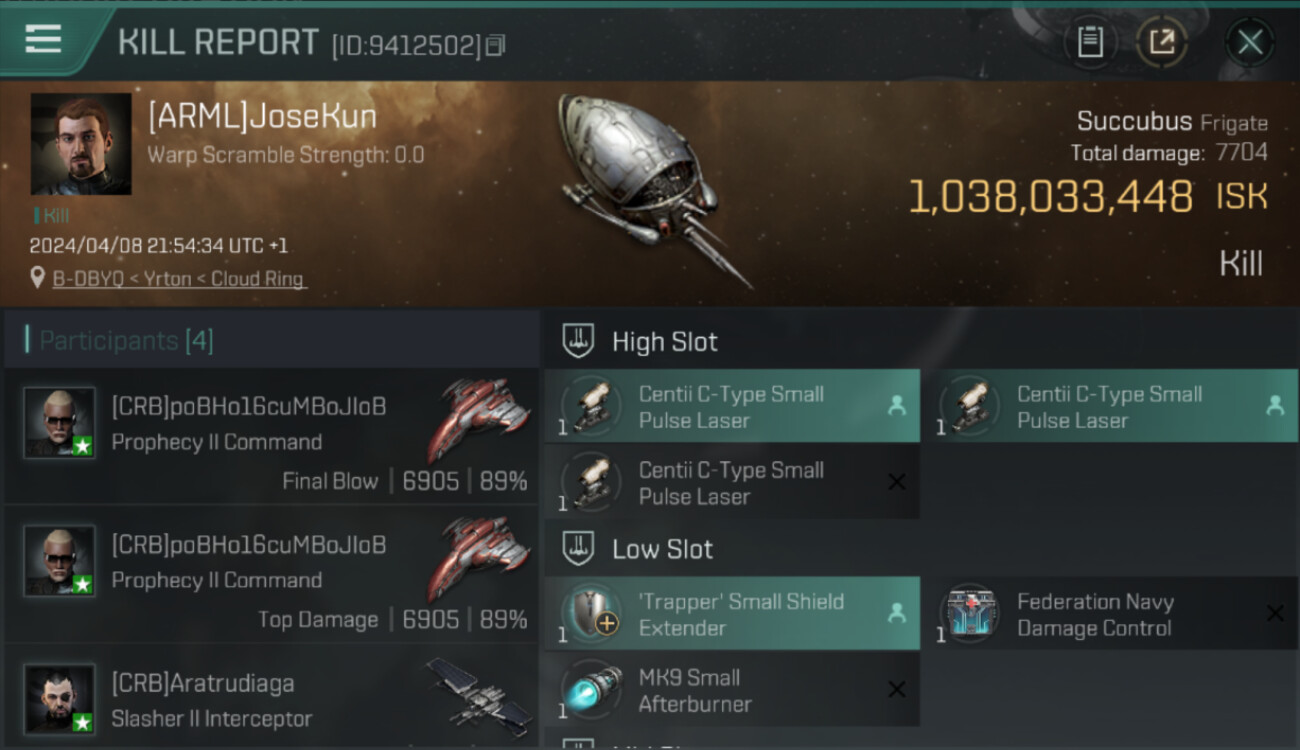
Task: Open JoseKun's pilot portrait
Action: point(81,144)
